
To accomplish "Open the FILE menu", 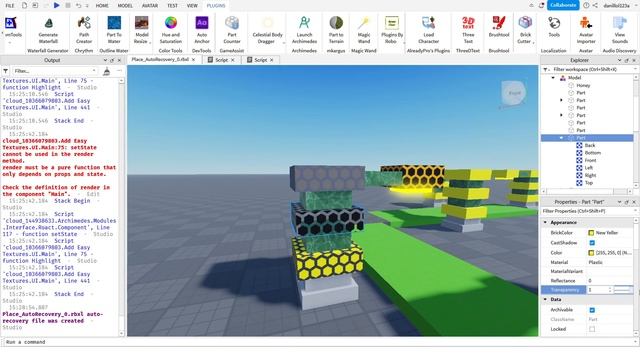I will (x=10, y=6).
